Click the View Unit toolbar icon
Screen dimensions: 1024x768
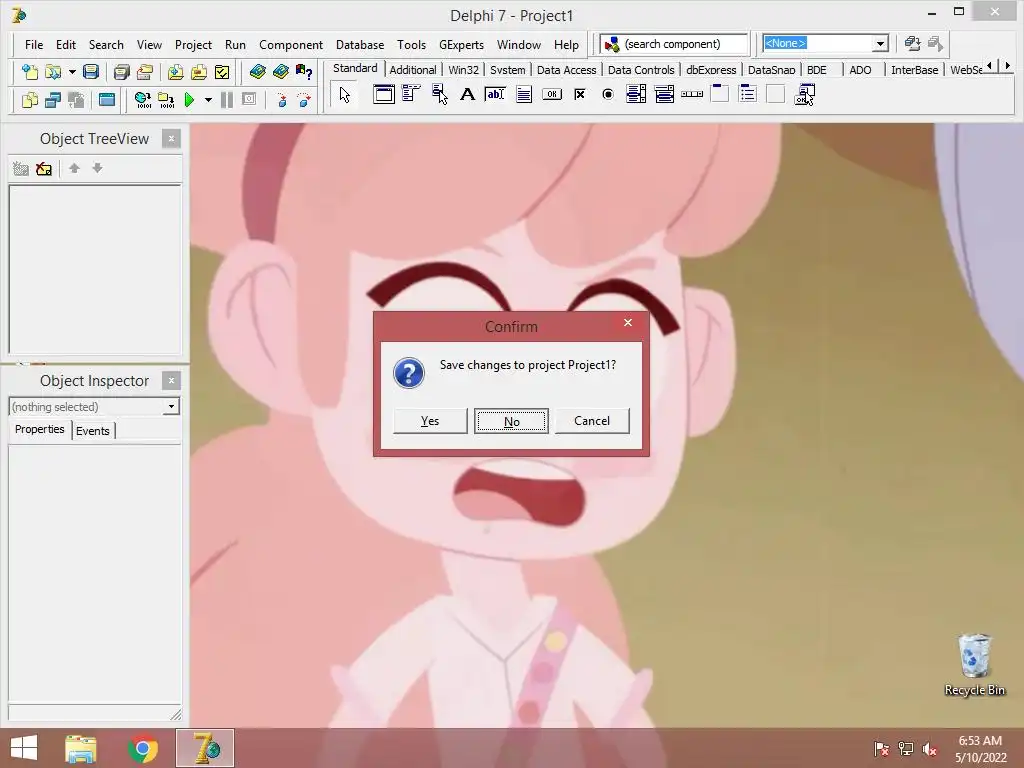pos(30,100)
